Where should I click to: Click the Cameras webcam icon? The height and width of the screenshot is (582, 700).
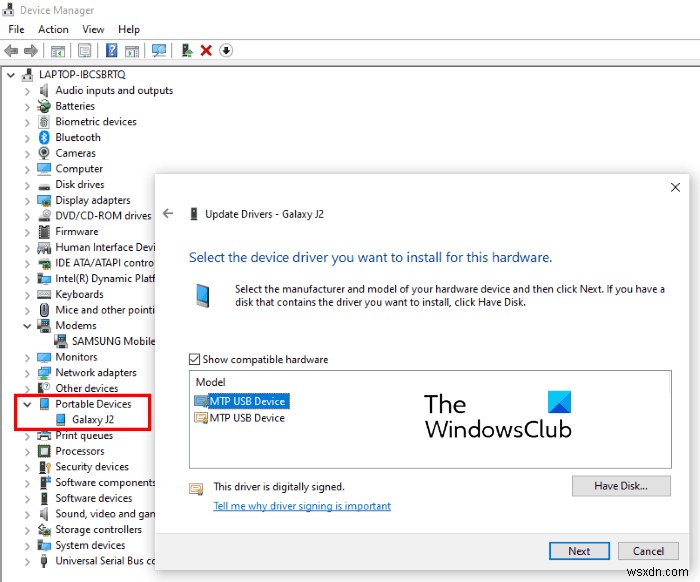point(44,153)
